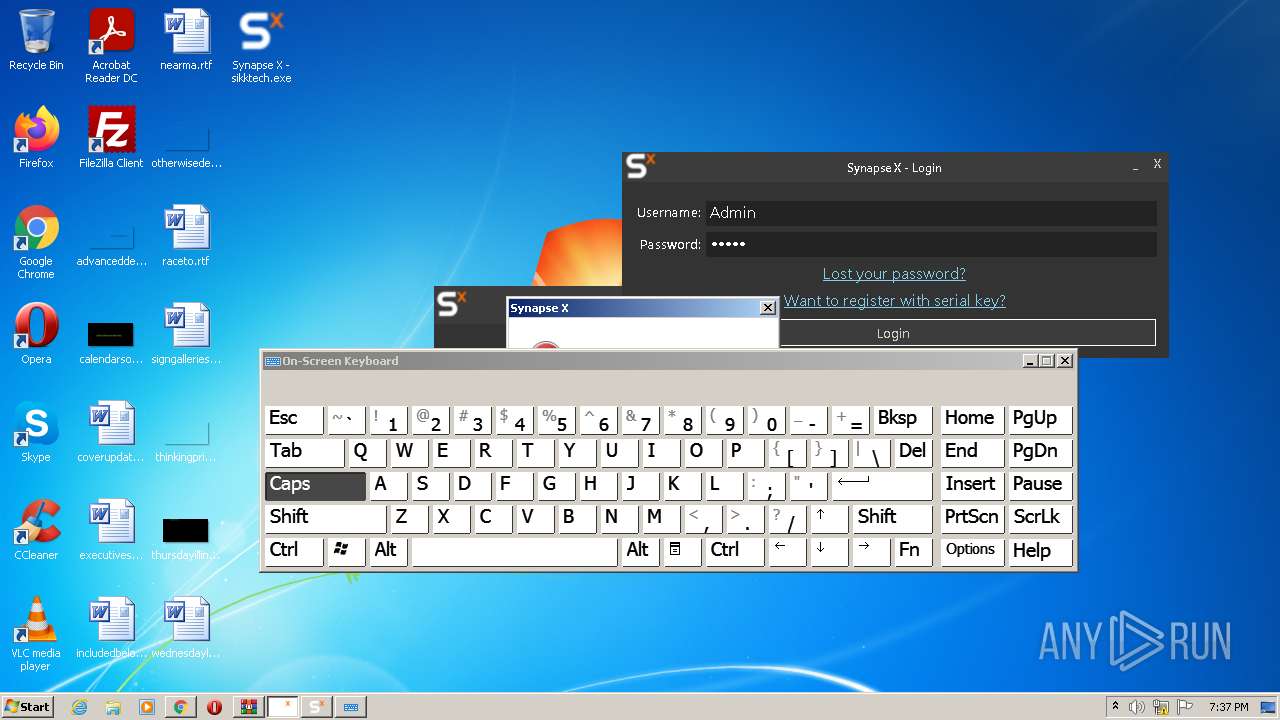Viewport: 1280px width, 720px height.
Task: Open Windows Explorer folder in taskbar
Action: (x=113, y=707)
